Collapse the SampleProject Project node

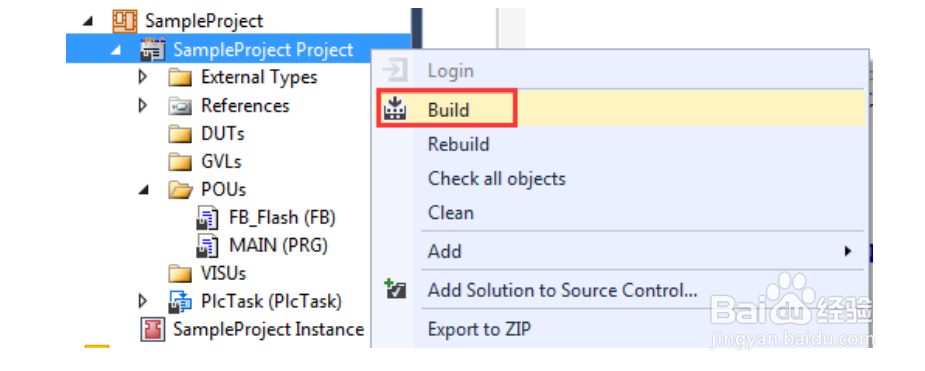pyautogui.click(x=114, y=51)
